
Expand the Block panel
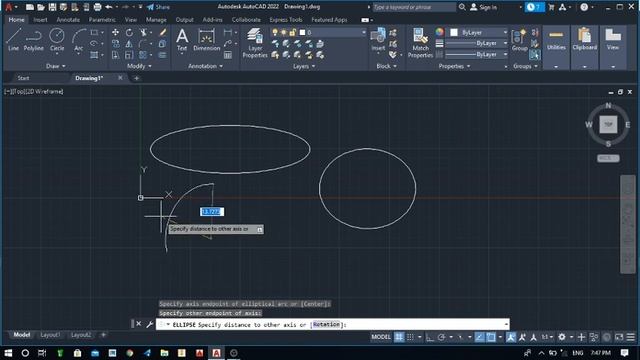pyautogui.click(x=387, y=66)
